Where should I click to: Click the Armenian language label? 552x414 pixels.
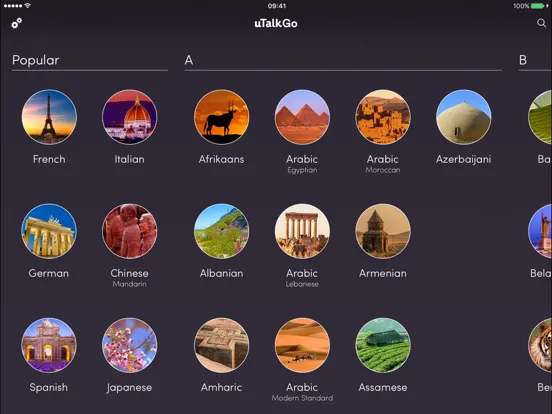[383, 273]
